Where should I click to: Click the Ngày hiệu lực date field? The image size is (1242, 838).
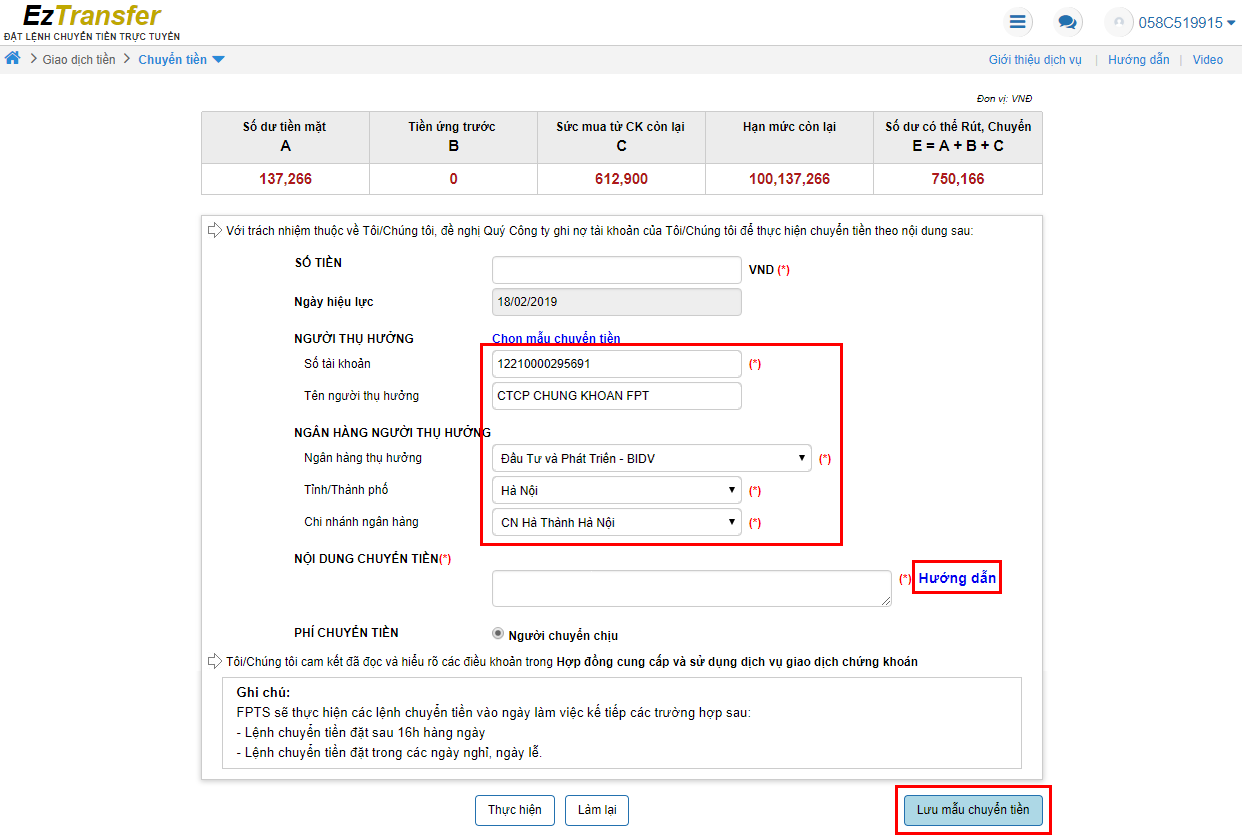tap(617, 302)
